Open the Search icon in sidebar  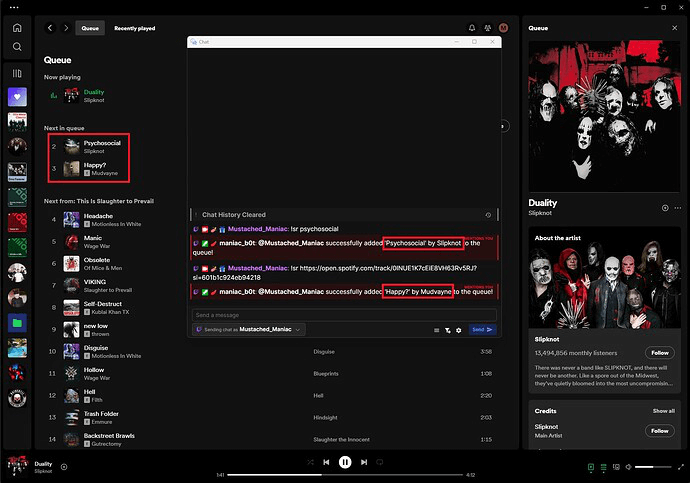(17, 47)
